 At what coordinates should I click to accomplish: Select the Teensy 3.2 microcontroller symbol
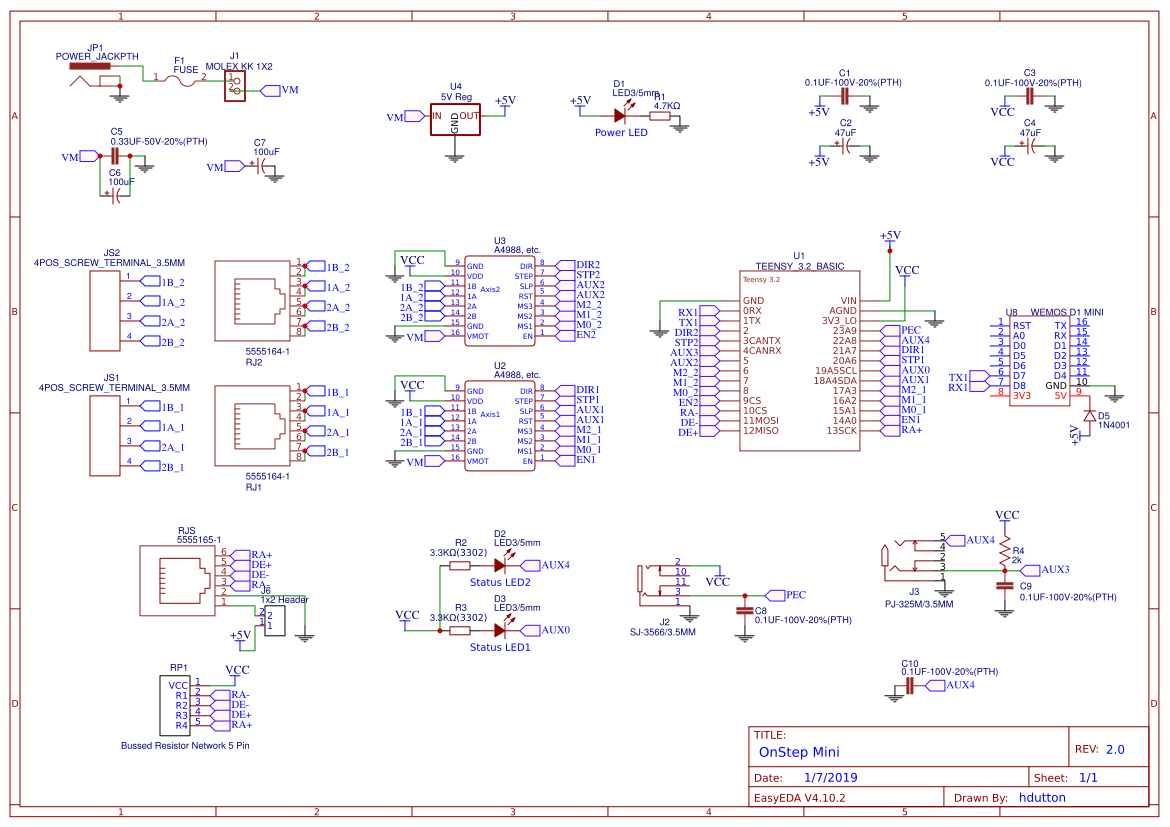click(x=800, y=360)
